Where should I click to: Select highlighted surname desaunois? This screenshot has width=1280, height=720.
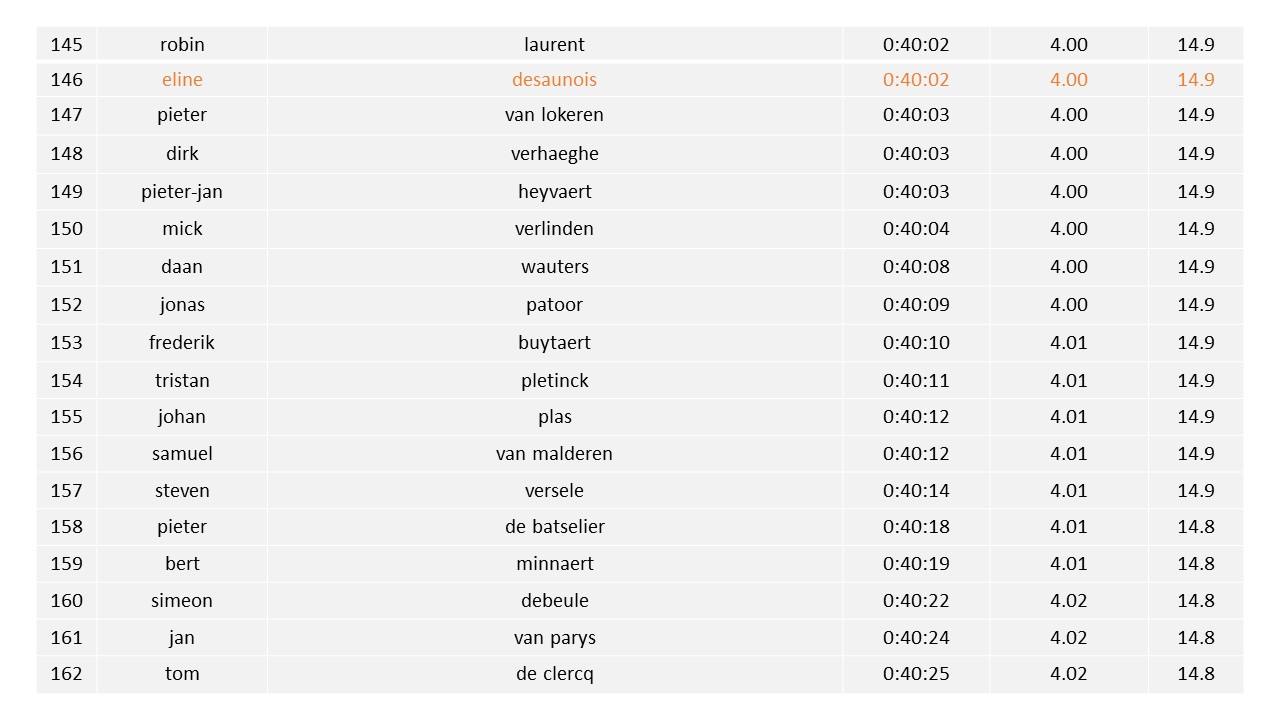[554, 80]
